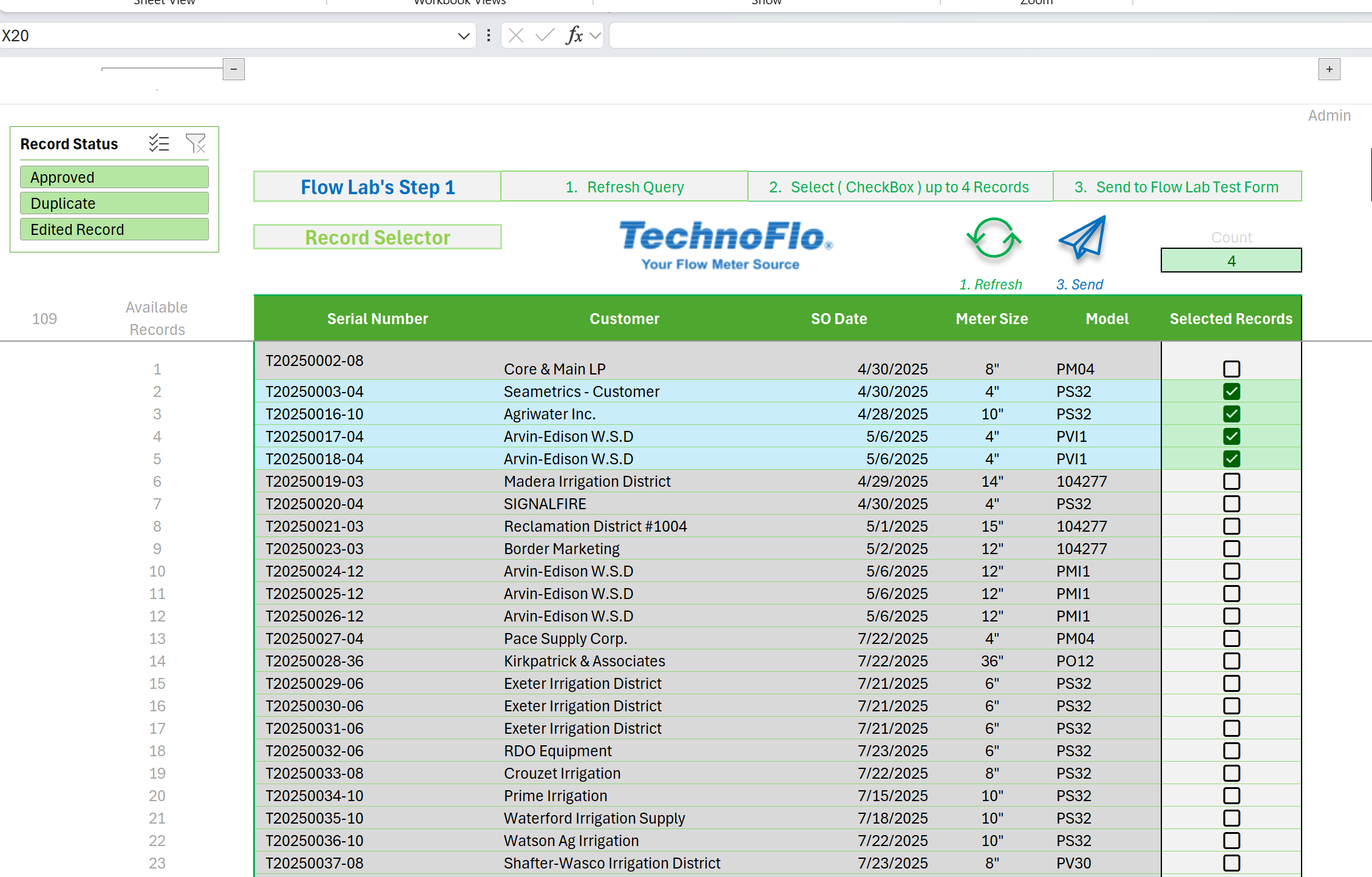Click the Meter Size column header
This screenshot has height=877, width=1372.
click(x=992, y=319)
